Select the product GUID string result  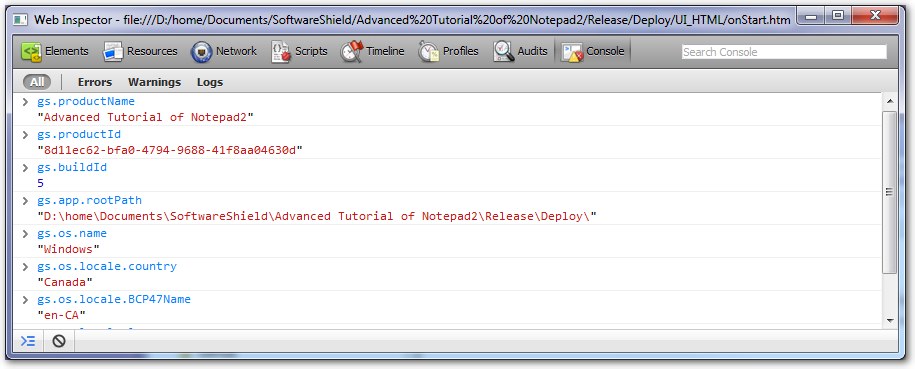click(x=170, y=150)
